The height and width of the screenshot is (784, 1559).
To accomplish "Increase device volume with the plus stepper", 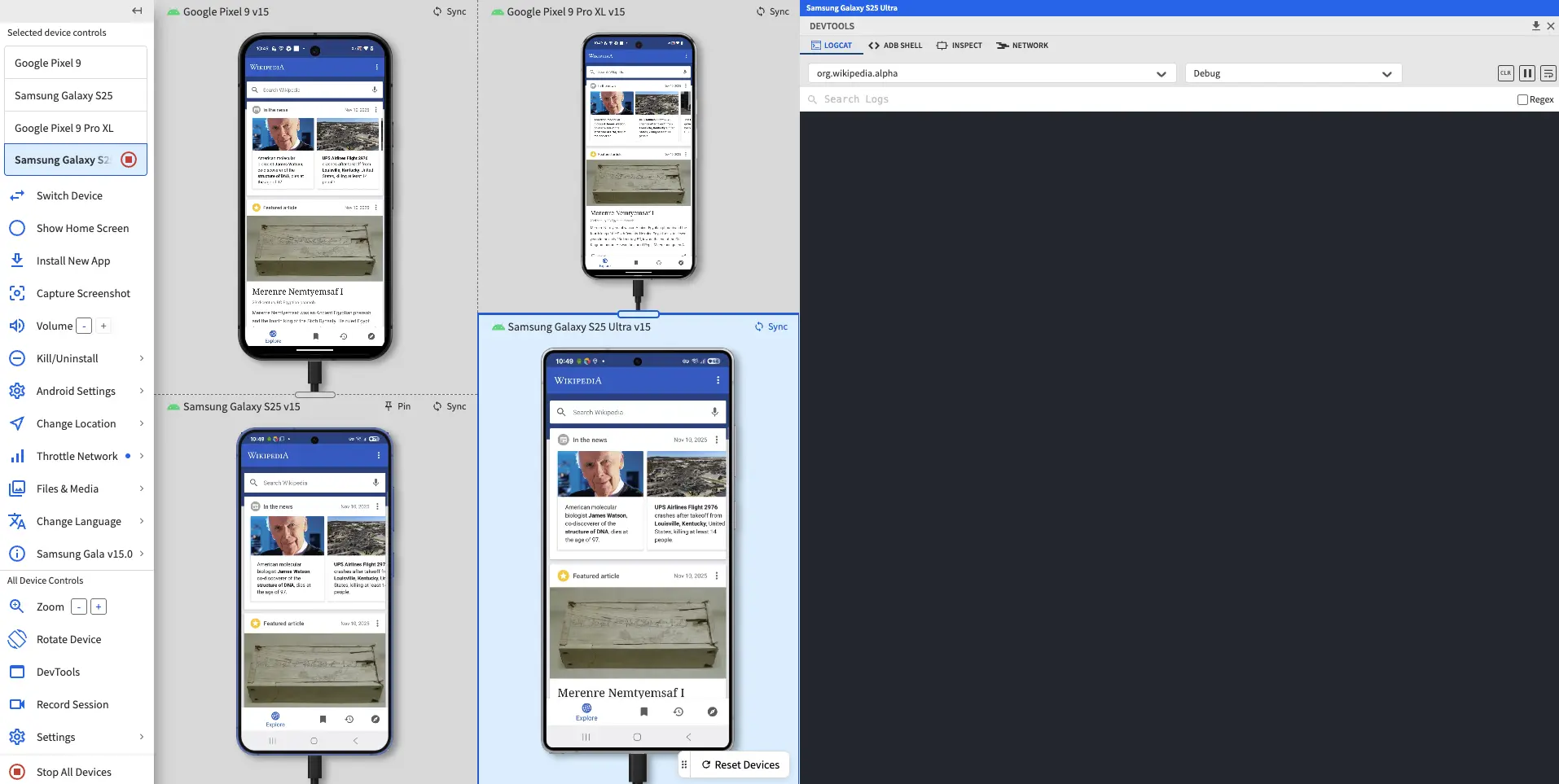I will click(x=103, y=326).
